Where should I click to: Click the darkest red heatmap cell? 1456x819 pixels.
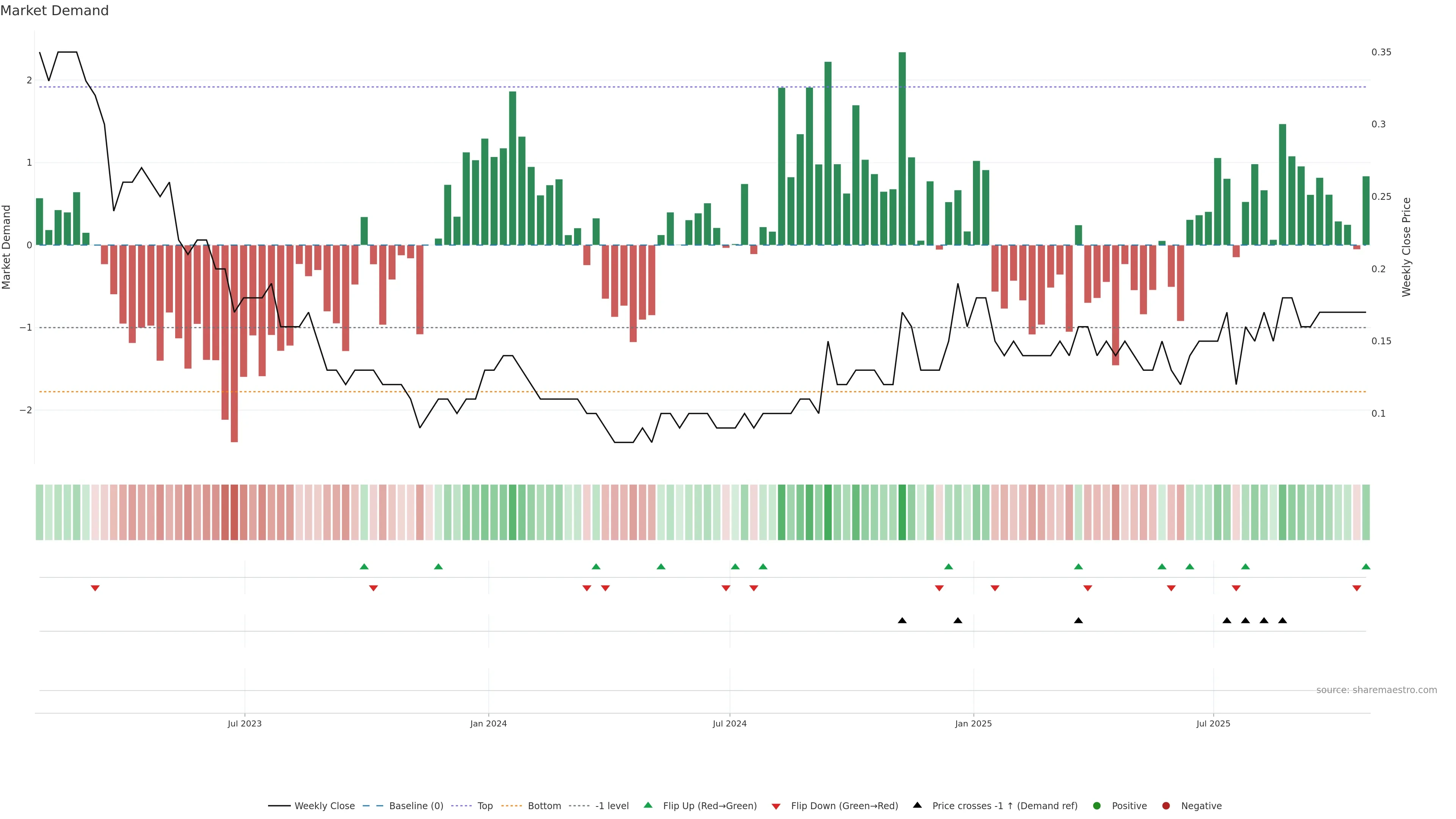pyautogui.click(x=234, y=512)
